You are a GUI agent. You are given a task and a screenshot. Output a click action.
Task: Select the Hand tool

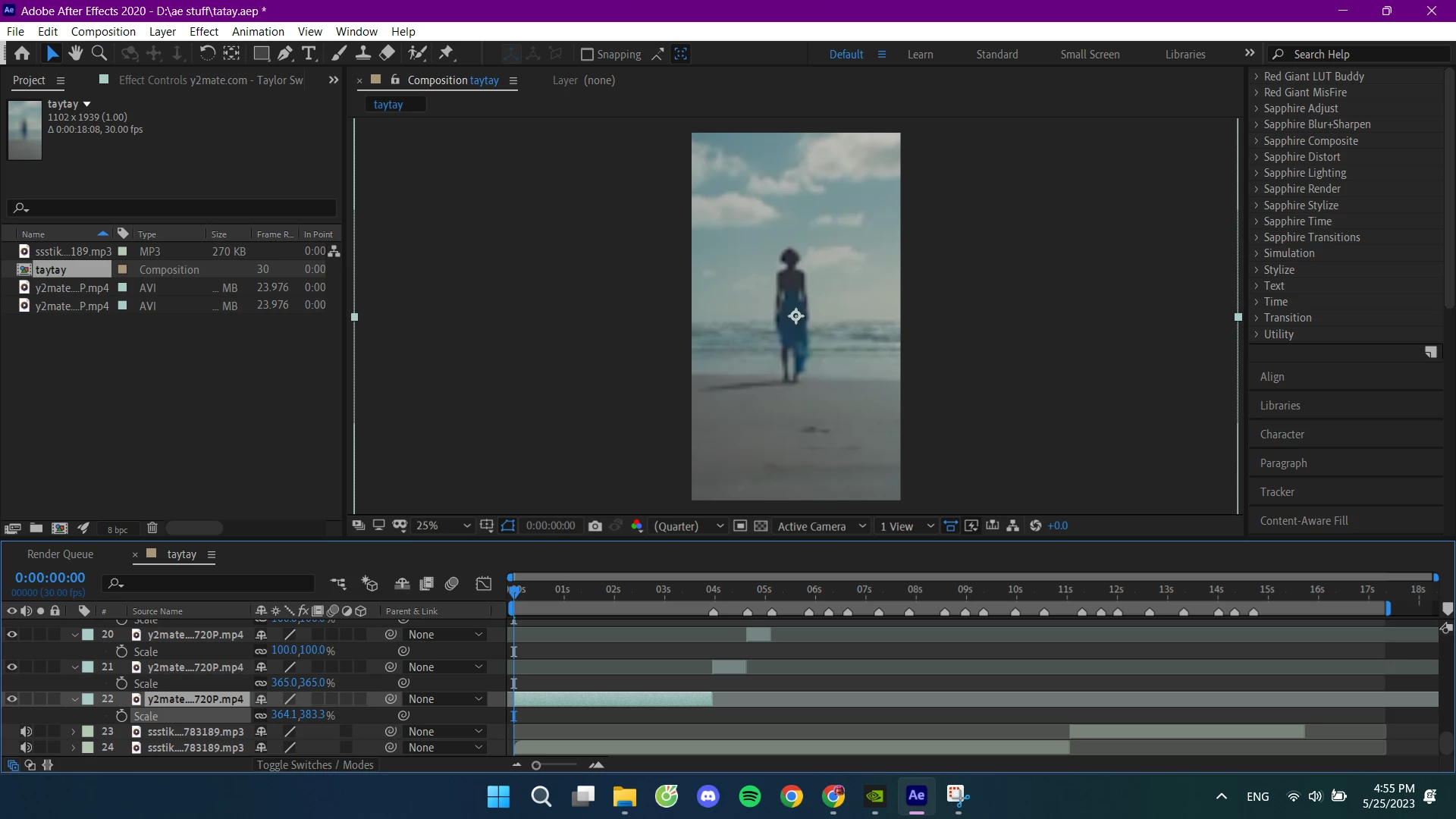pos(75,53)
